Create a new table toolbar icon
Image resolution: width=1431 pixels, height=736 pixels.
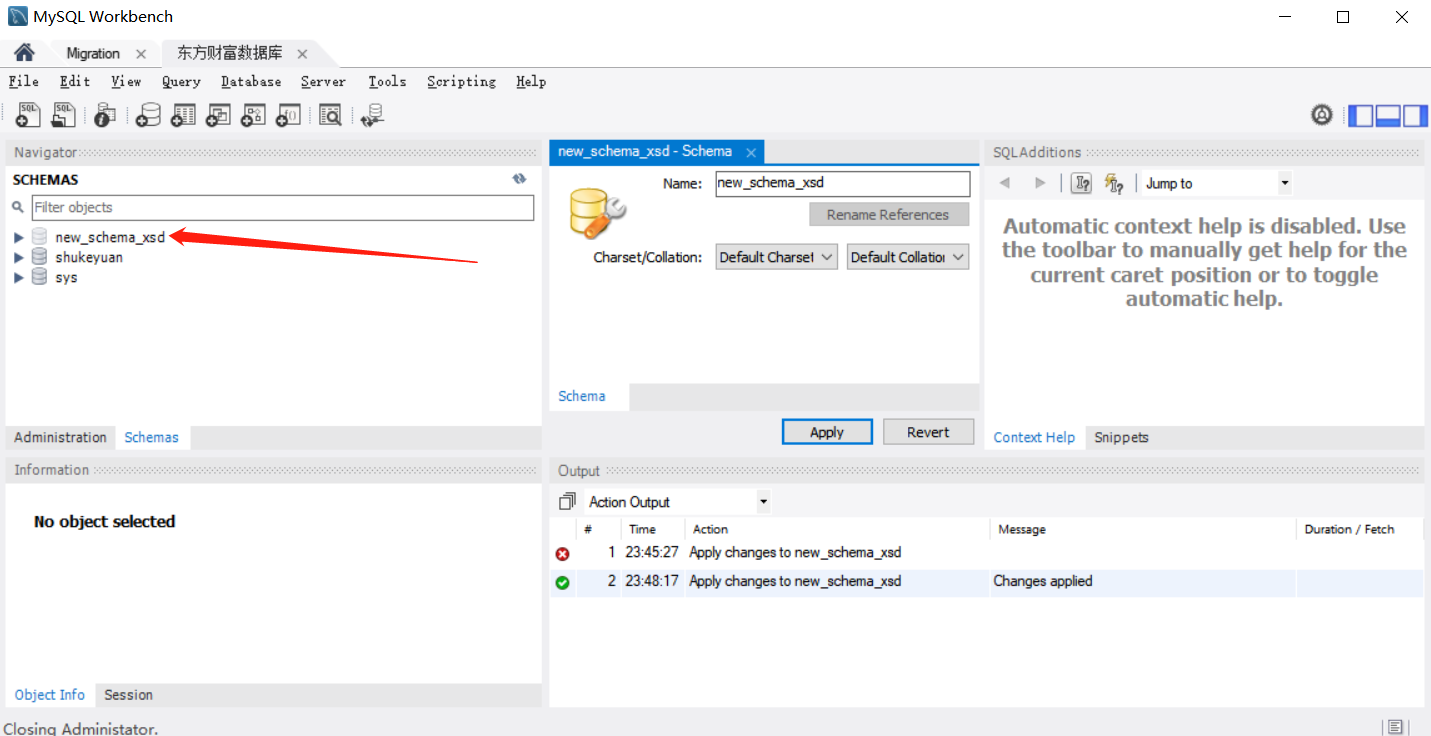point(183,115)
